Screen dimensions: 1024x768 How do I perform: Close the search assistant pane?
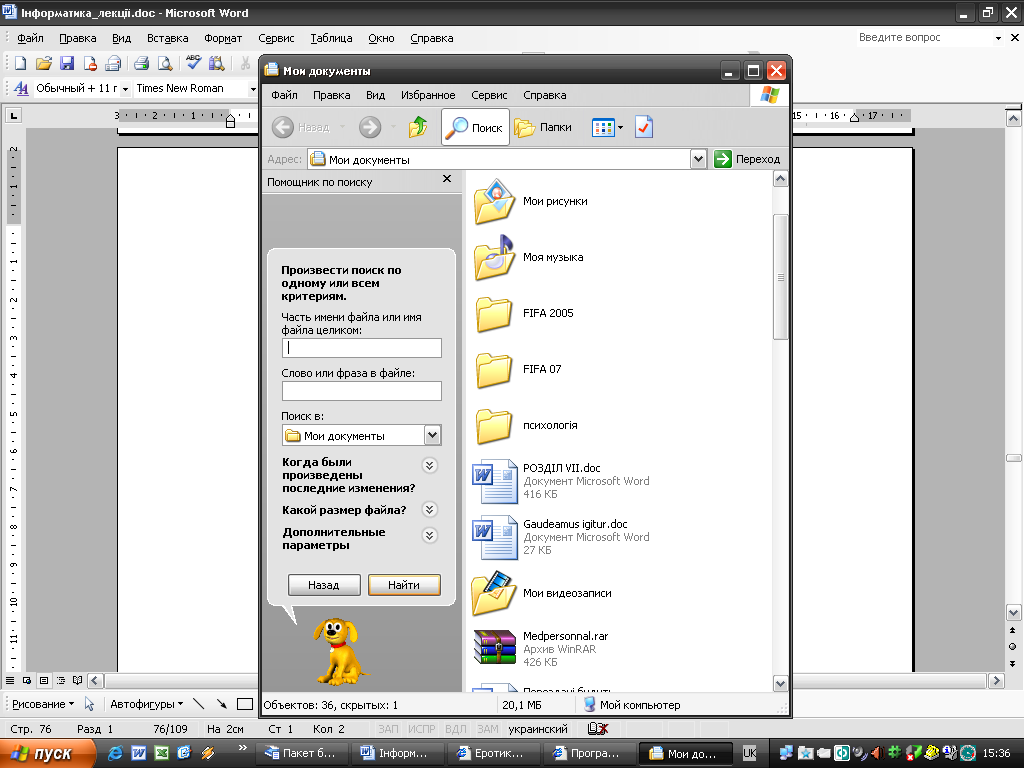coord(447,179)
